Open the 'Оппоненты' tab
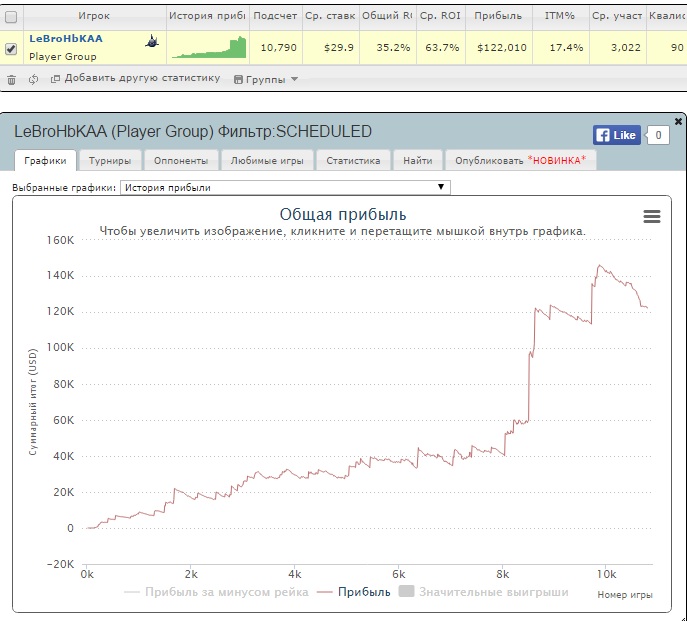 tap(182, 160)
